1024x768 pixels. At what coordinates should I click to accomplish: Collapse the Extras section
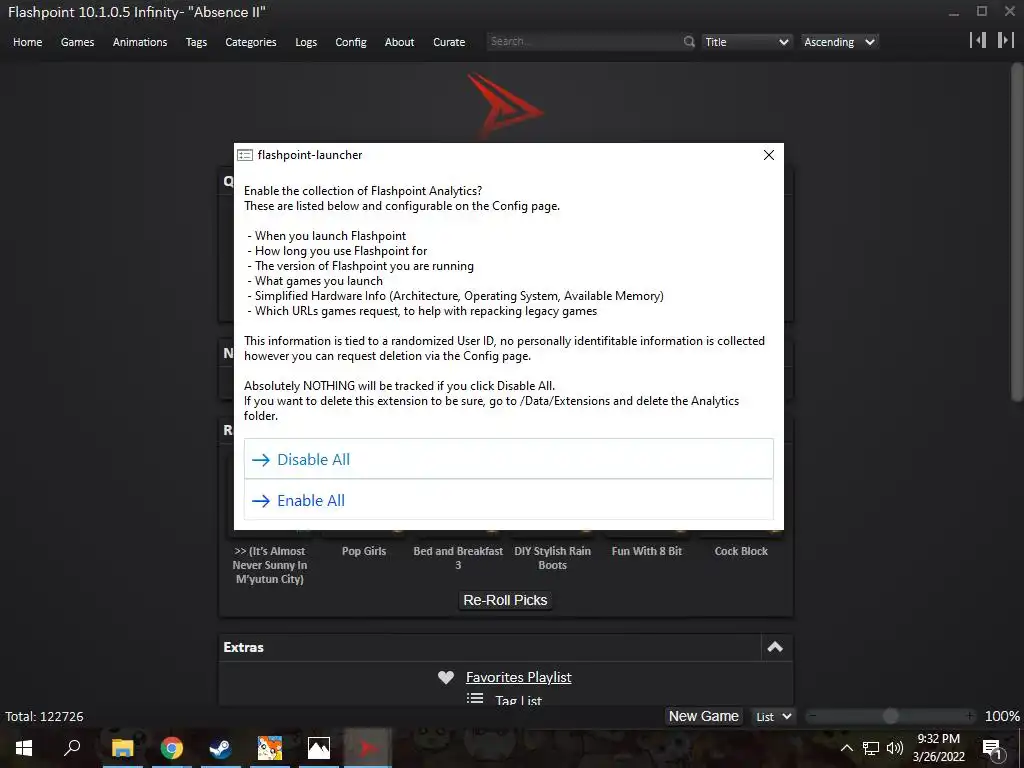775,647
